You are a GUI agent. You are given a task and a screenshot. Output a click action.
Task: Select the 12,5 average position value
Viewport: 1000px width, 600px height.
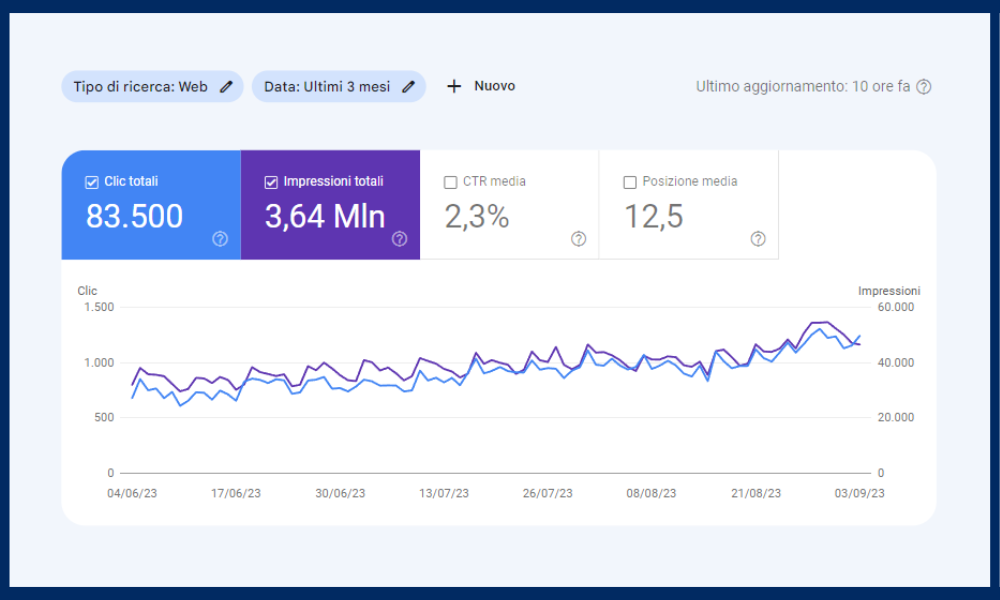[x=654, y=216]
